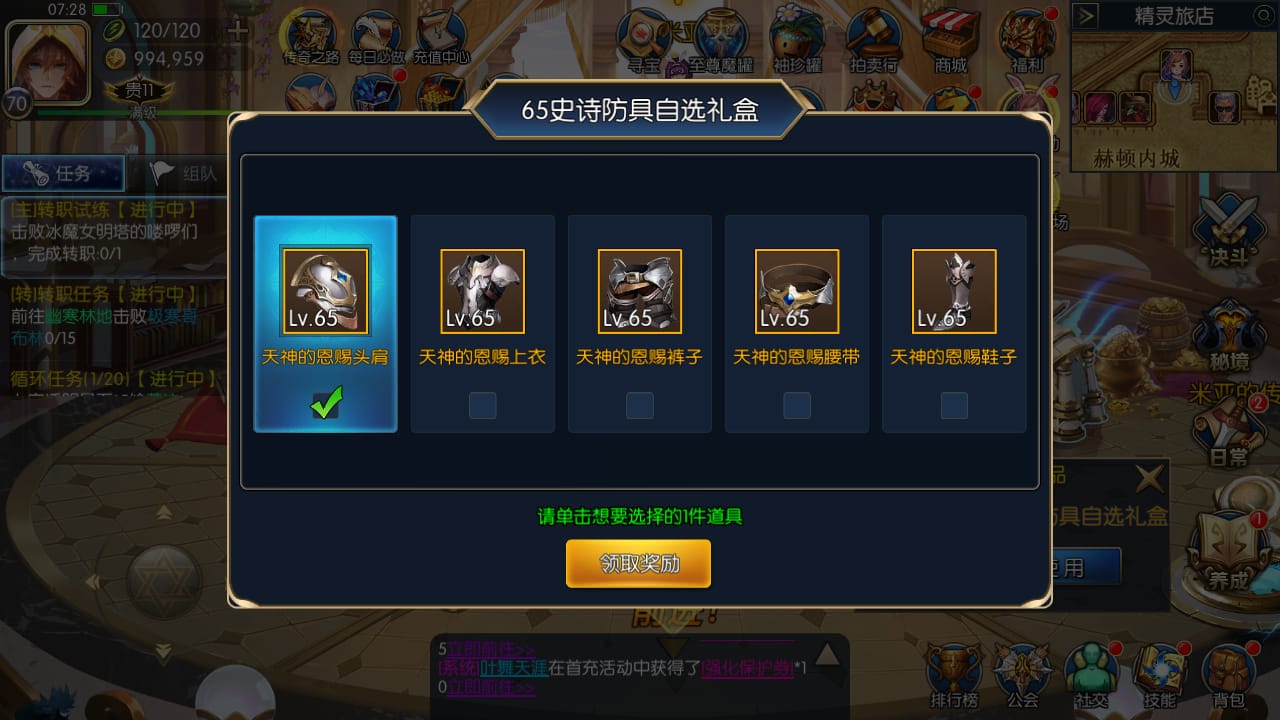Open the 公会 guild icon
Image resolution: width=1280 pixels, height=720 pixels.
(1022, 676)
